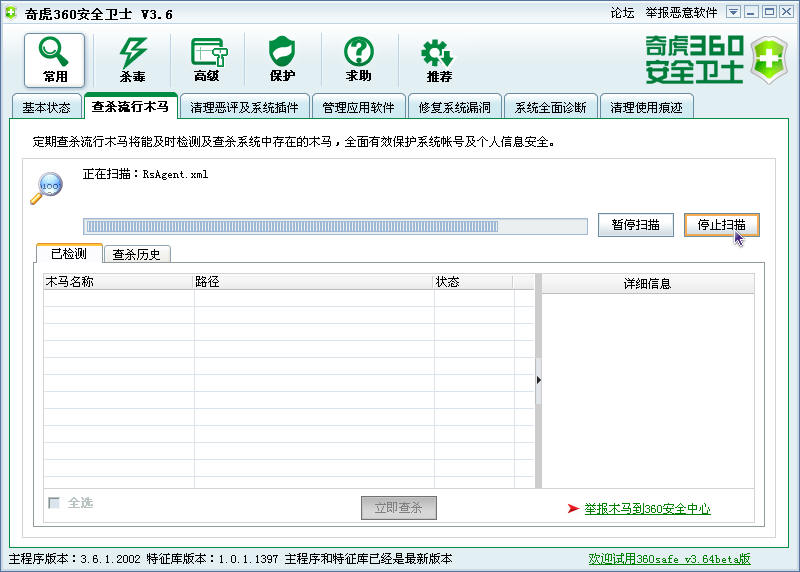This screenshot has height=572, width=800.
Task: Open the 杀毒 lightning toolbar icon
Action: pyautogui.click(x=133, y=60)
